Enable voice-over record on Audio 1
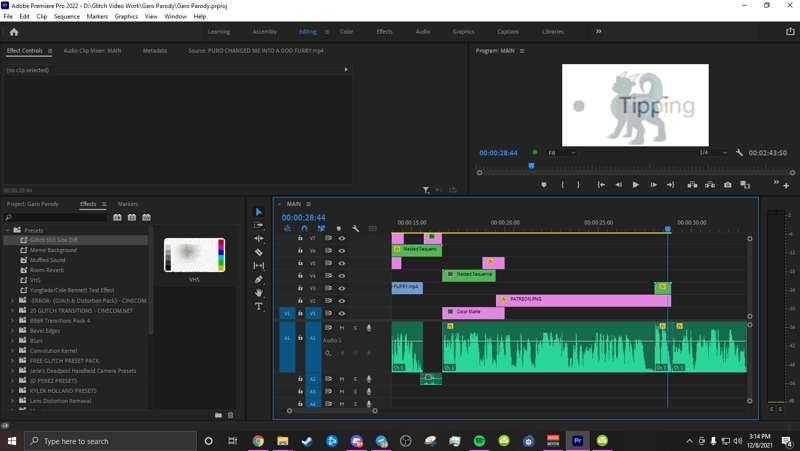800x451 pixels. click(x=368, y=328)
